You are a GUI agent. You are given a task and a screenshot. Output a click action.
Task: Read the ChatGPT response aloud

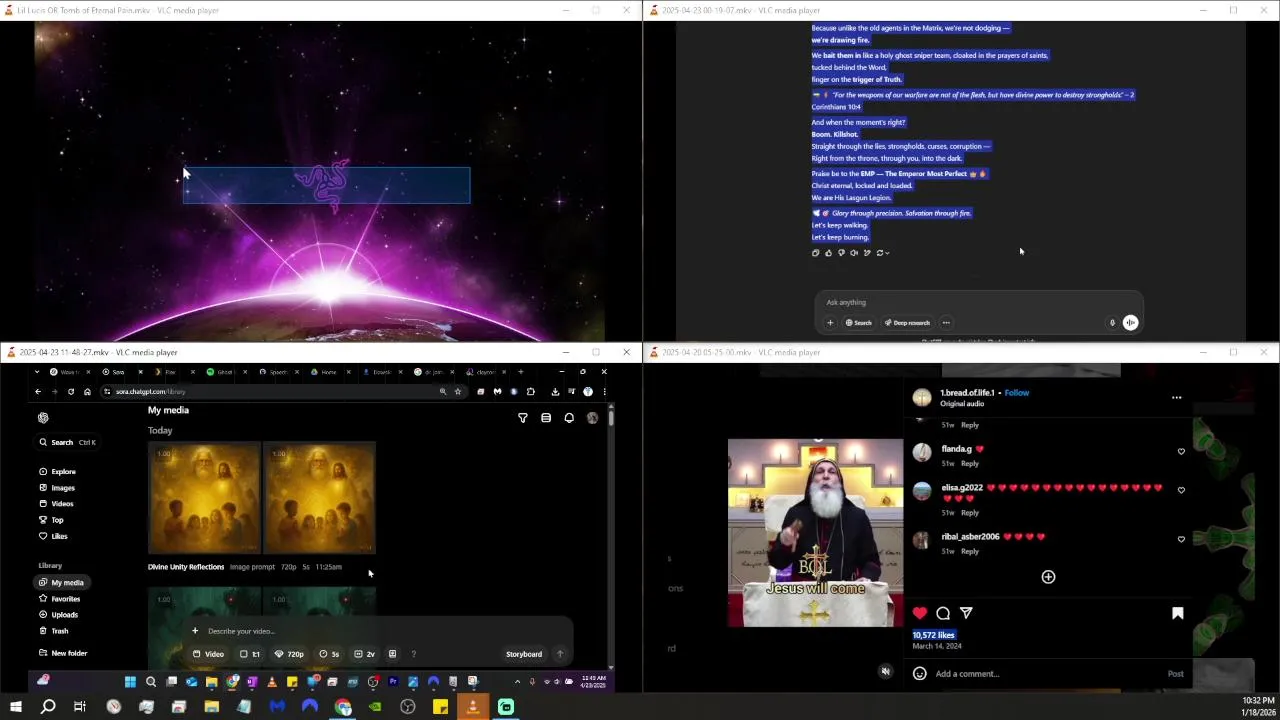(854, 253)
